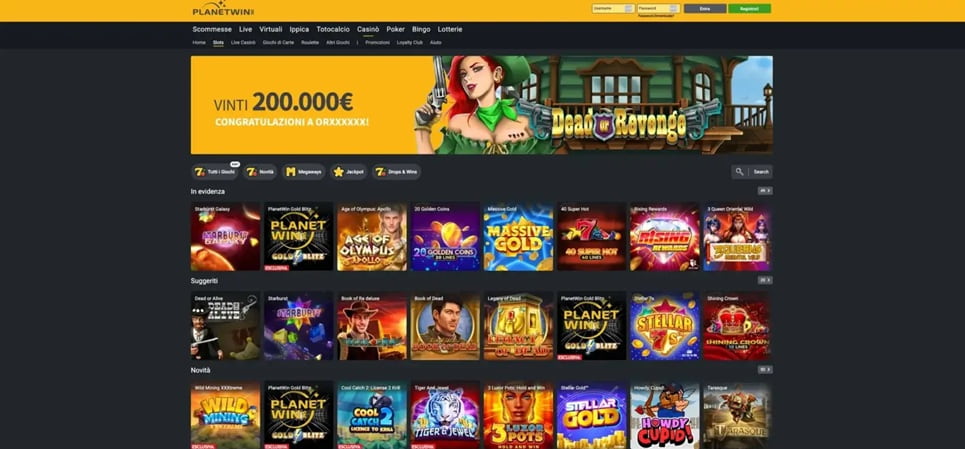
Task: Open the search magnifier icon
Action: click(739, 172)
